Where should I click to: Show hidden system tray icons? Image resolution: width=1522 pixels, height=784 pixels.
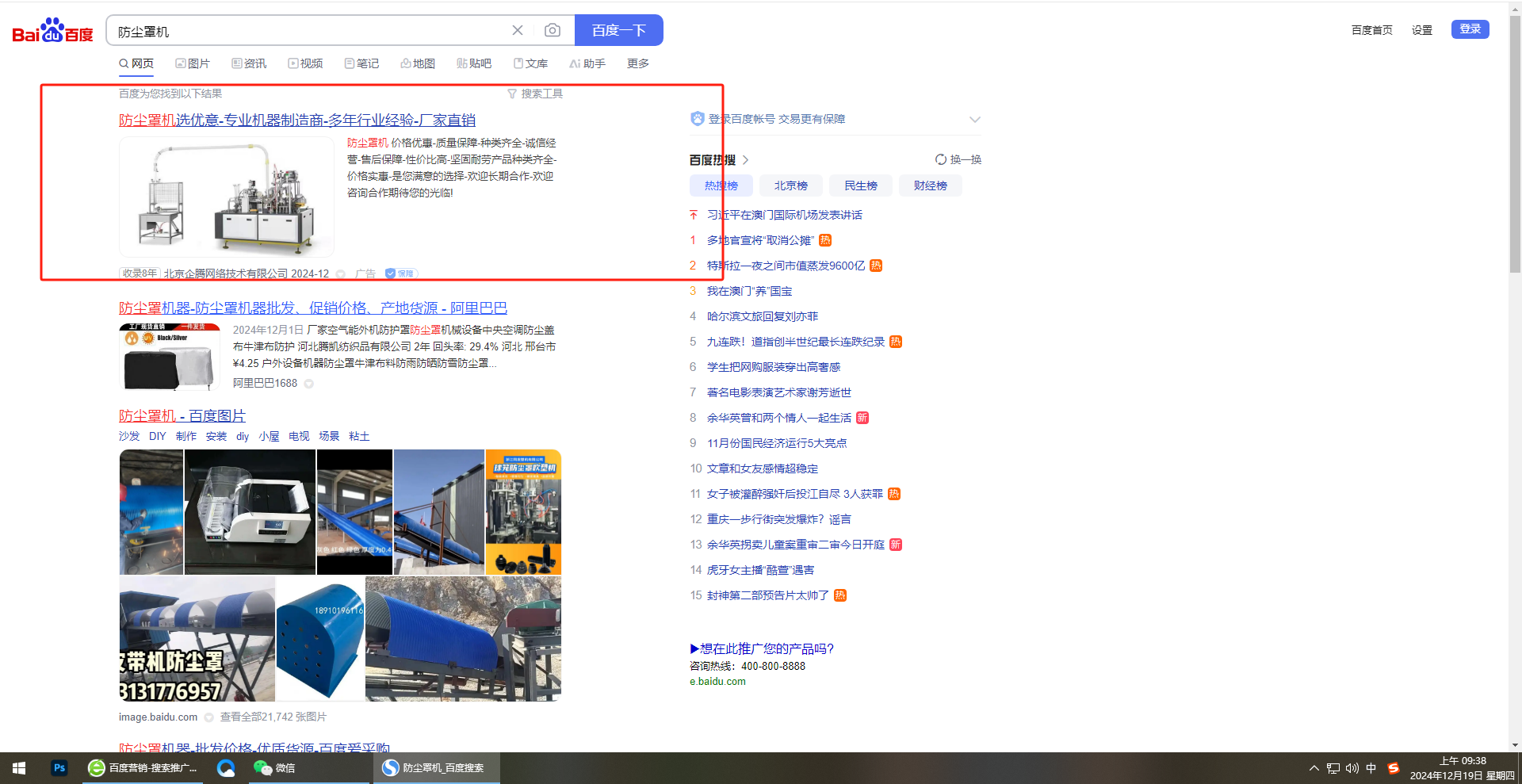1314,768
